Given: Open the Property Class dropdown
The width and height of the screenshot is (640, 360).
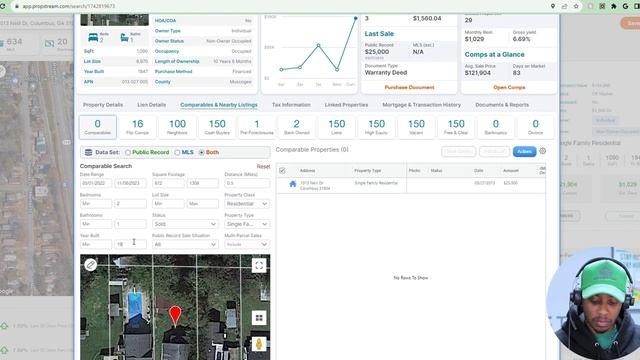Looking at the screenshot, I should [247, 204].
